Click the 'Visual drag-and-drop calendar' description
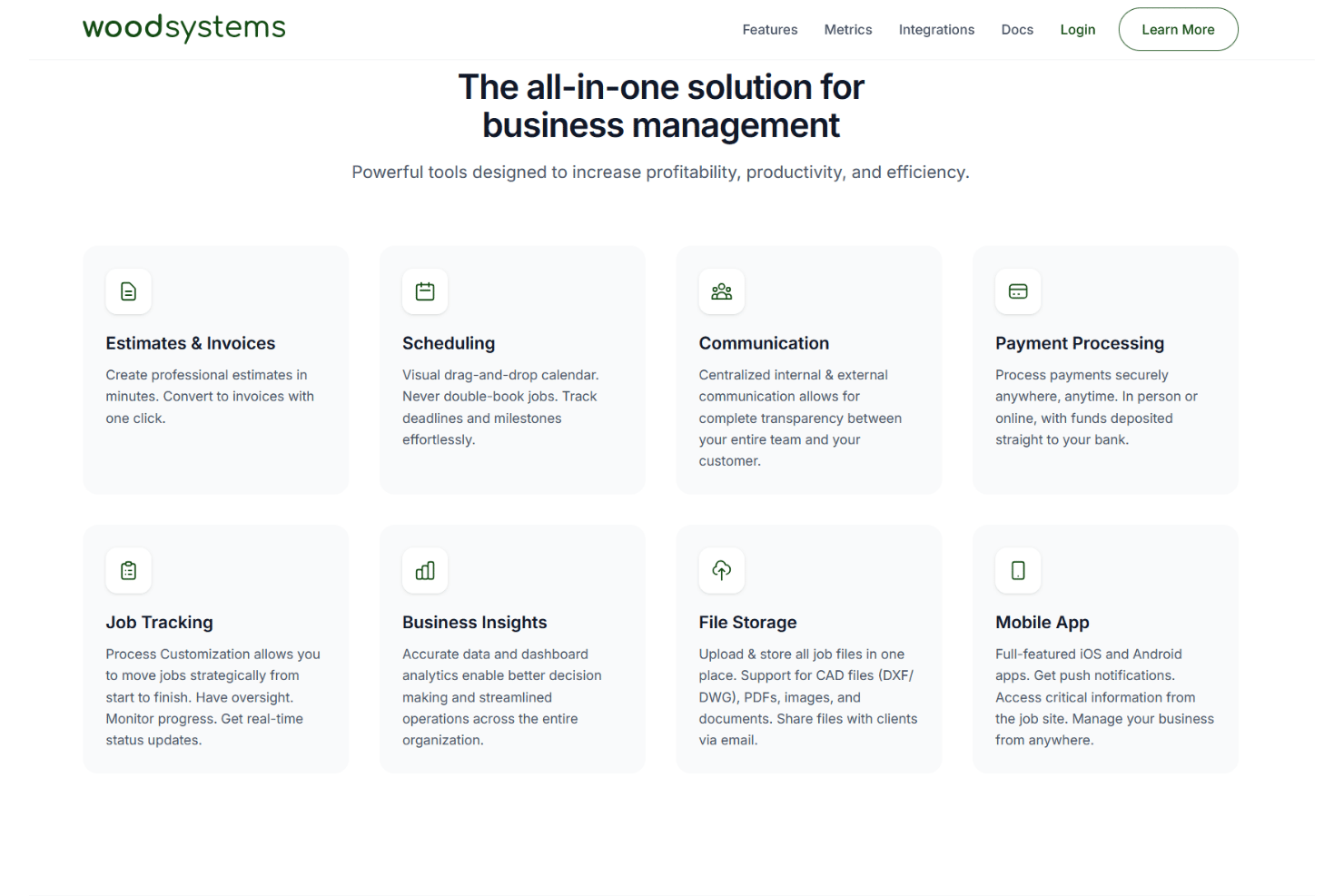Screen dimensions: 1344x896 tap(501, 408)
